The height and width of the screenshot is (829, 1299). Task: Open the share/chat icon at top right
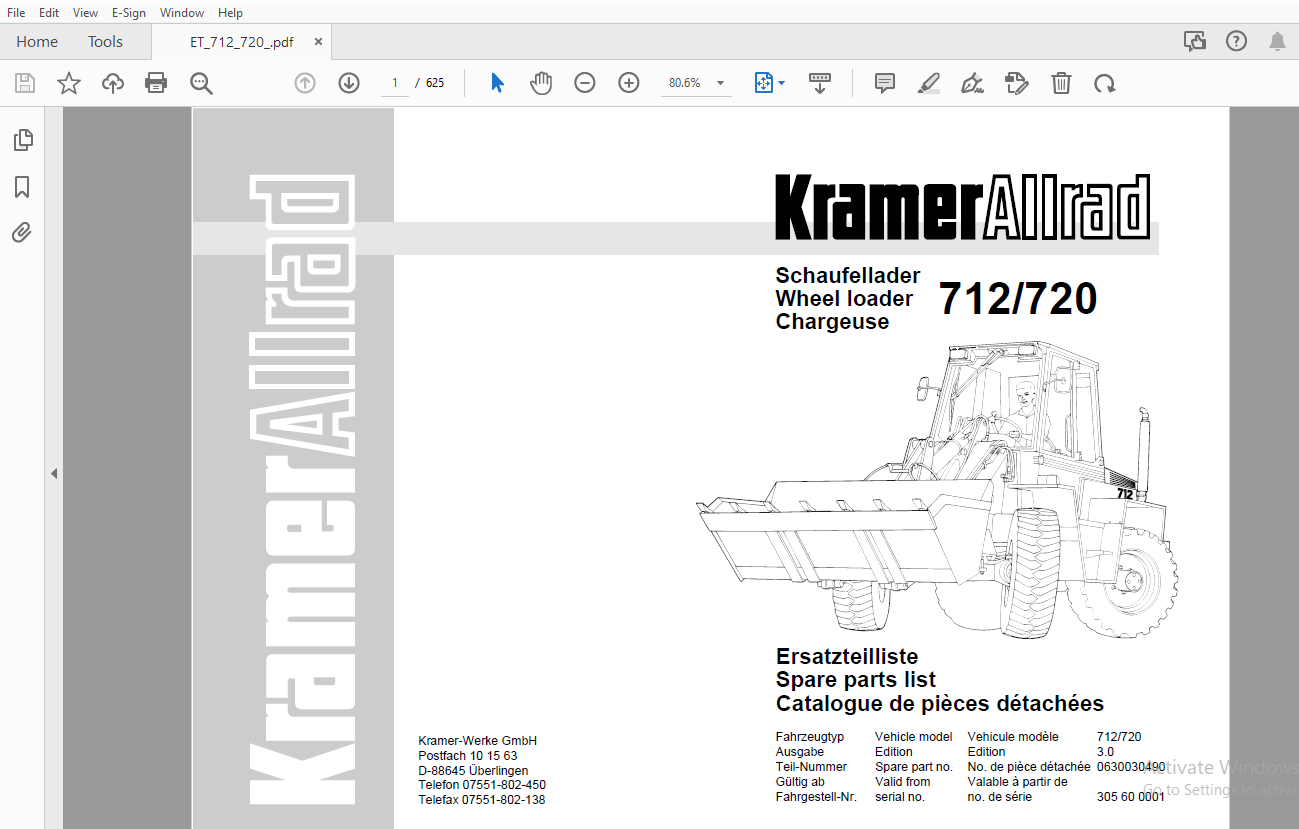(x=1194, y=41)
